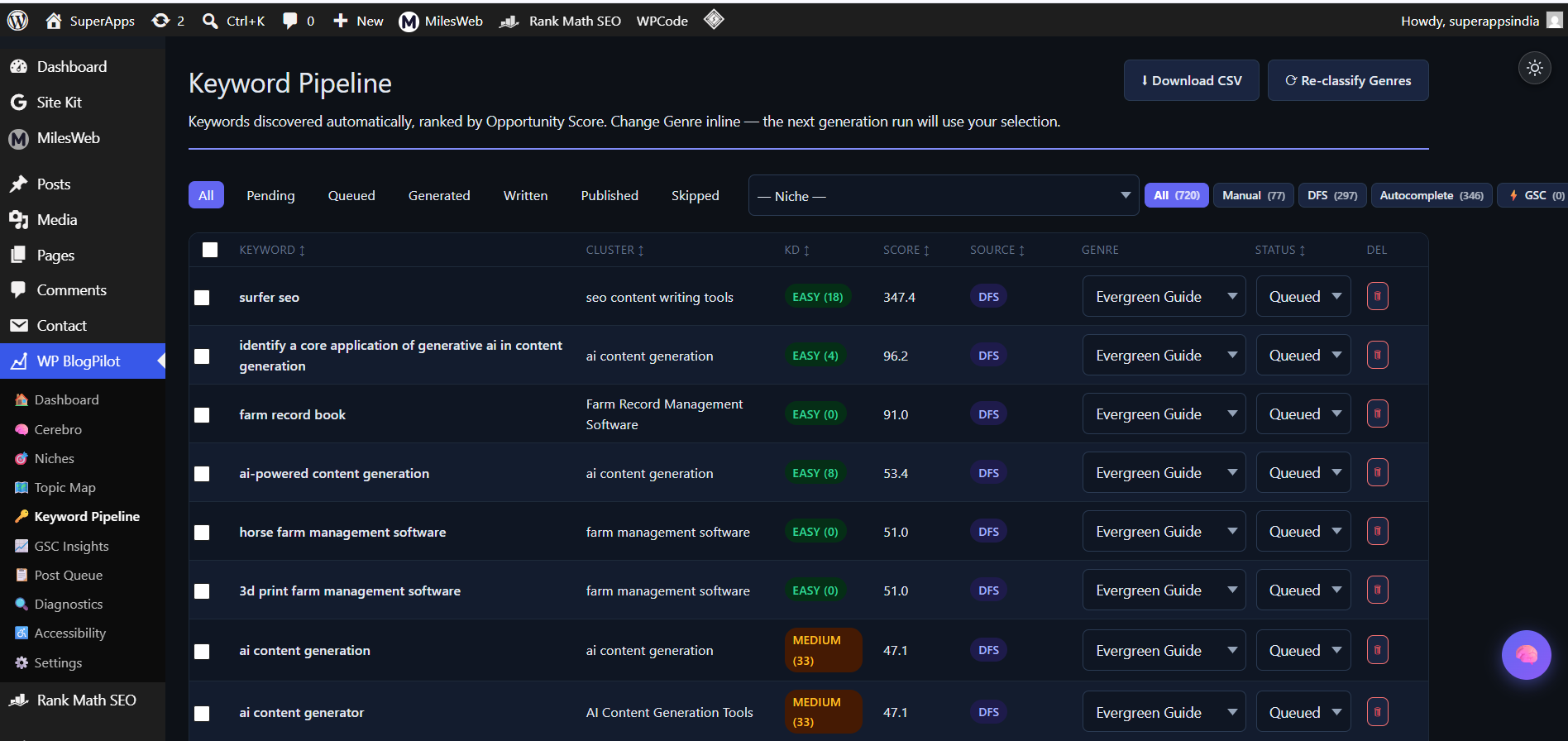Check horse farm management software checkbox

202,533
